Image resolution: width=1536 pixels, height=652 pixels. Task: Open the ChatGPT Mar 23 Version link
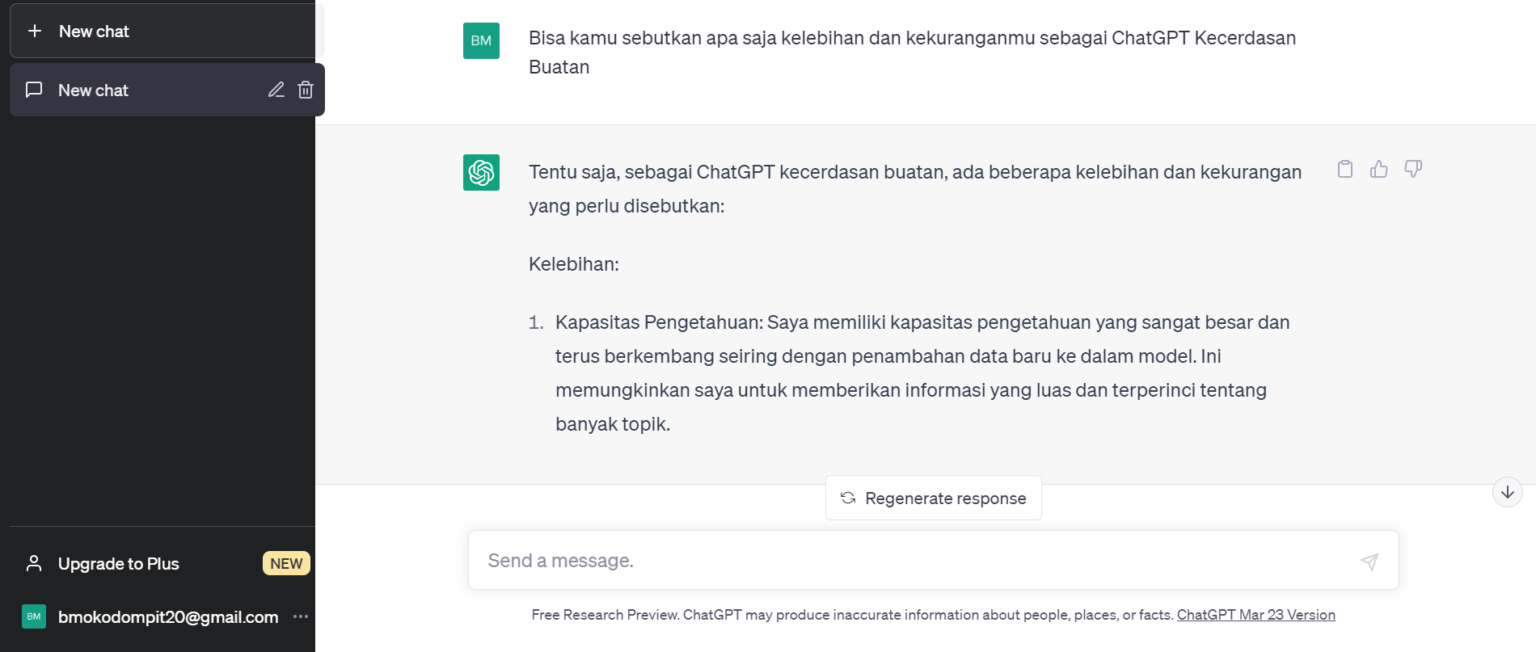(x=1256, y=614)
